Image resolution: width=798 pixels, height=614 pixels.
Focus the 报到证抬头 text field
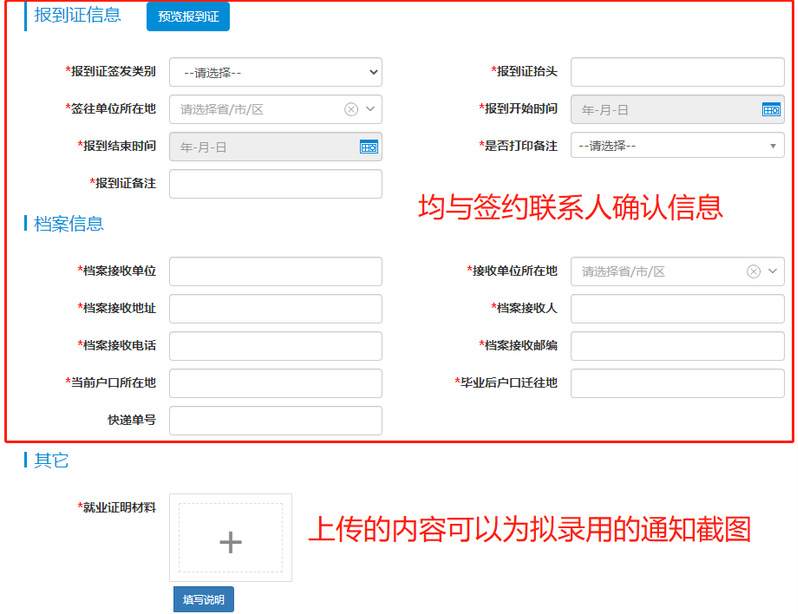(x=677, y=72)
